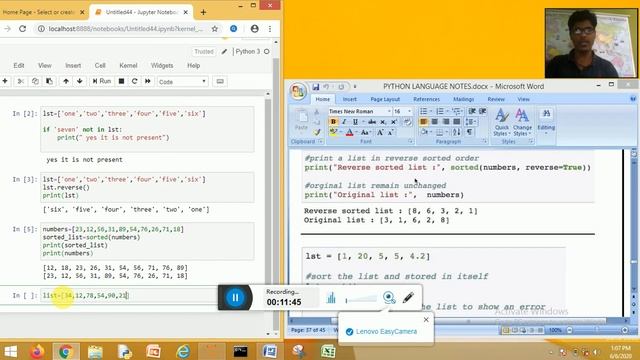
Task: Open Chrome's three-dot menu
Action: coord(270,29)
